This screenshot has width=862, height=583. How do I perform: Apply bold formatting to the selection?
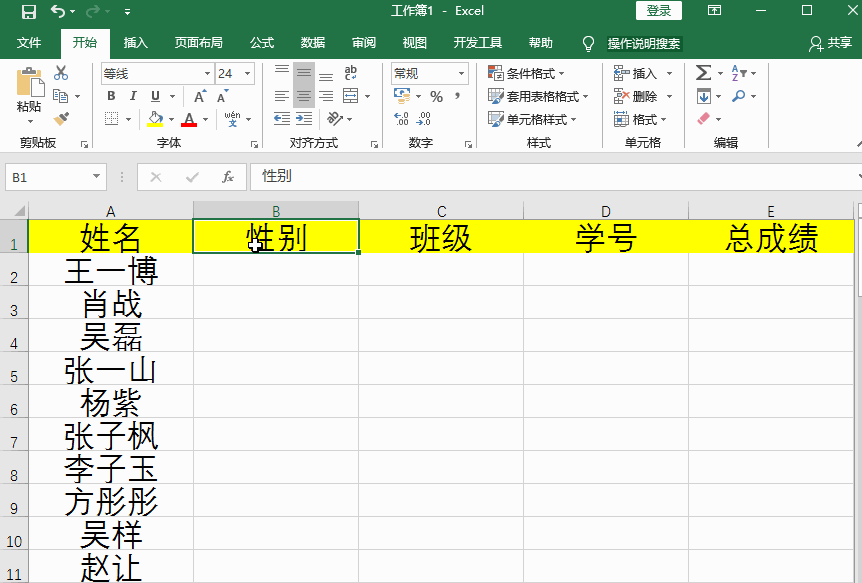(111, 96)
